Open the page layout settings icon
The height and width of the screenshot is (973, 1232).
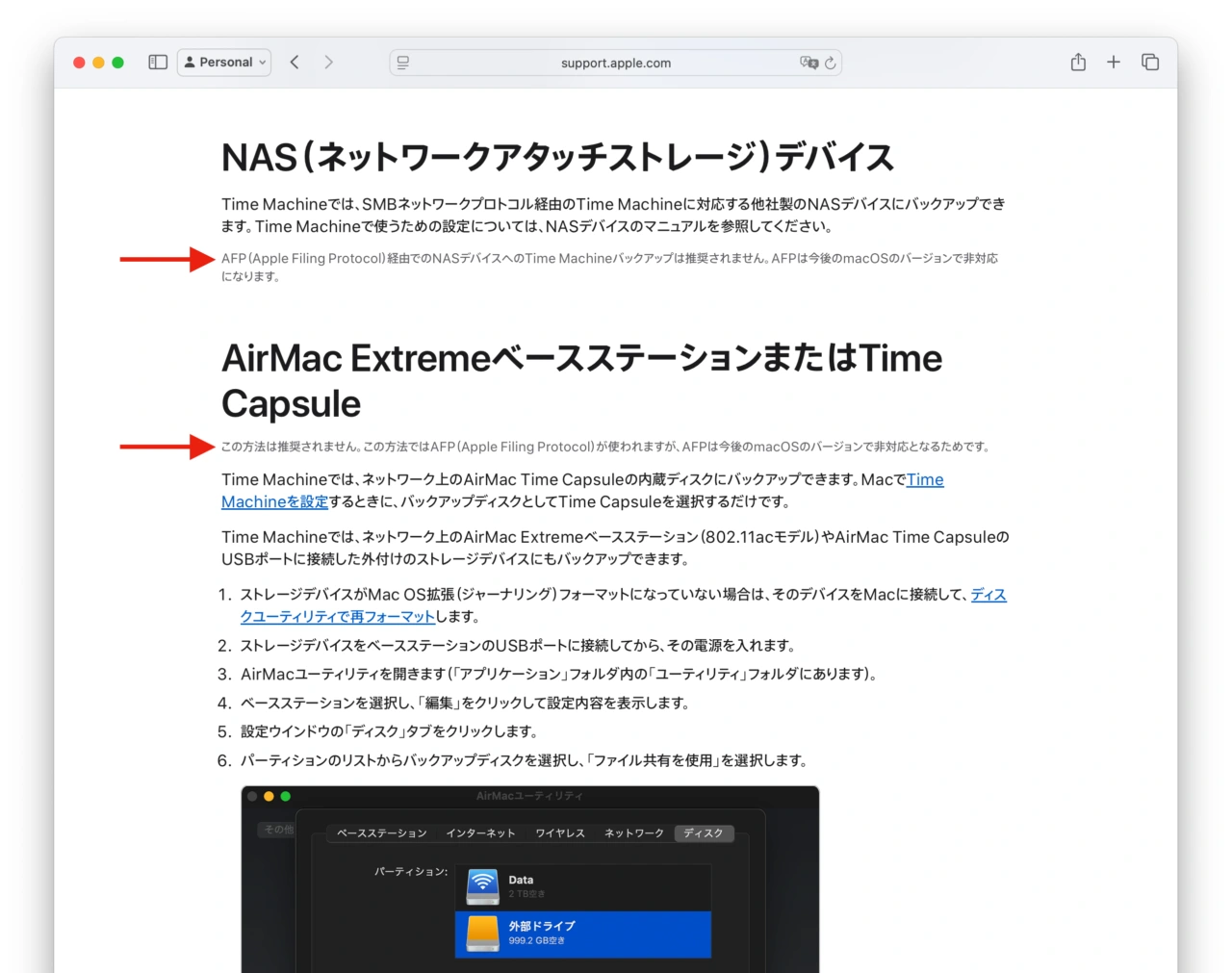pos(402,62)
